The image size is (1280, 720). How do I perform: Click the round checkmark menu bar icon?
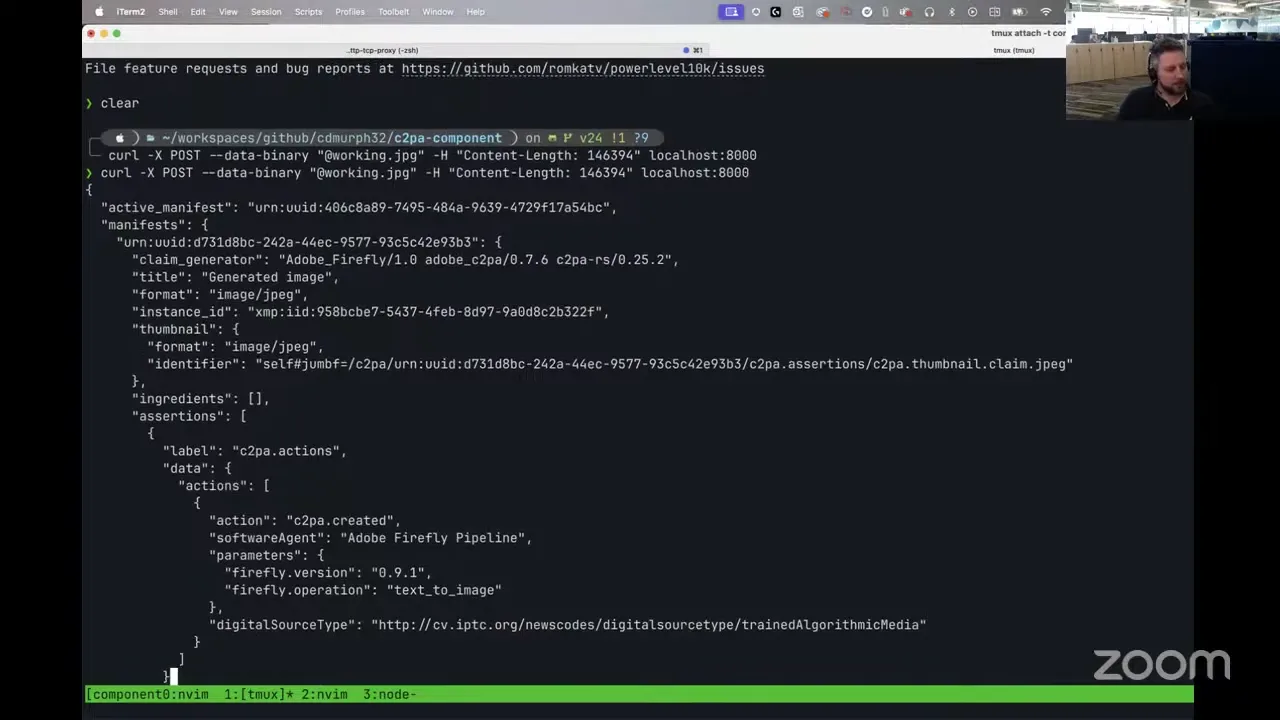[867, 12]
